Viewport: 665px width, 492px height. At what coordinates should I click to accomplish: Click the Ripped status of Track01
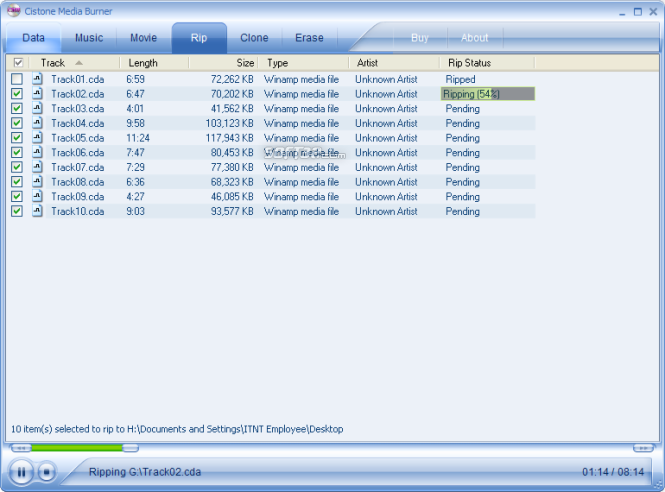pyautogui.click(x=460, y=79)
